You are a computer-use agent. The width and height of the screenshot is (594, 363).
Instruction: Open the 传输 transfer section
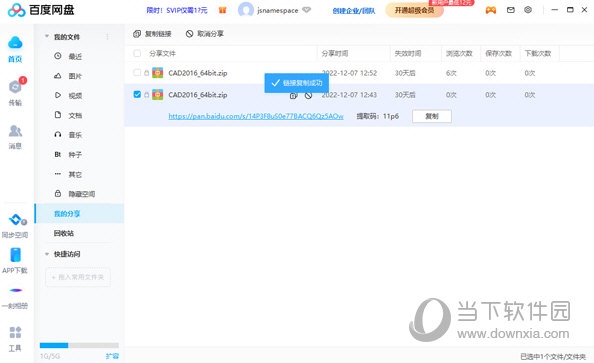[15, 92]
